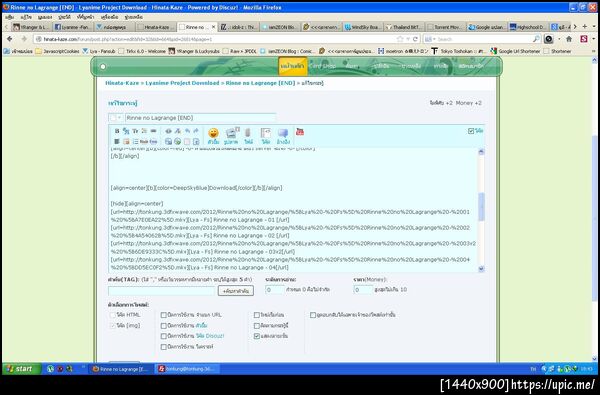Switch to the 'Torrent Mov...' tab
Screen dimensions: 600x395
445,27
